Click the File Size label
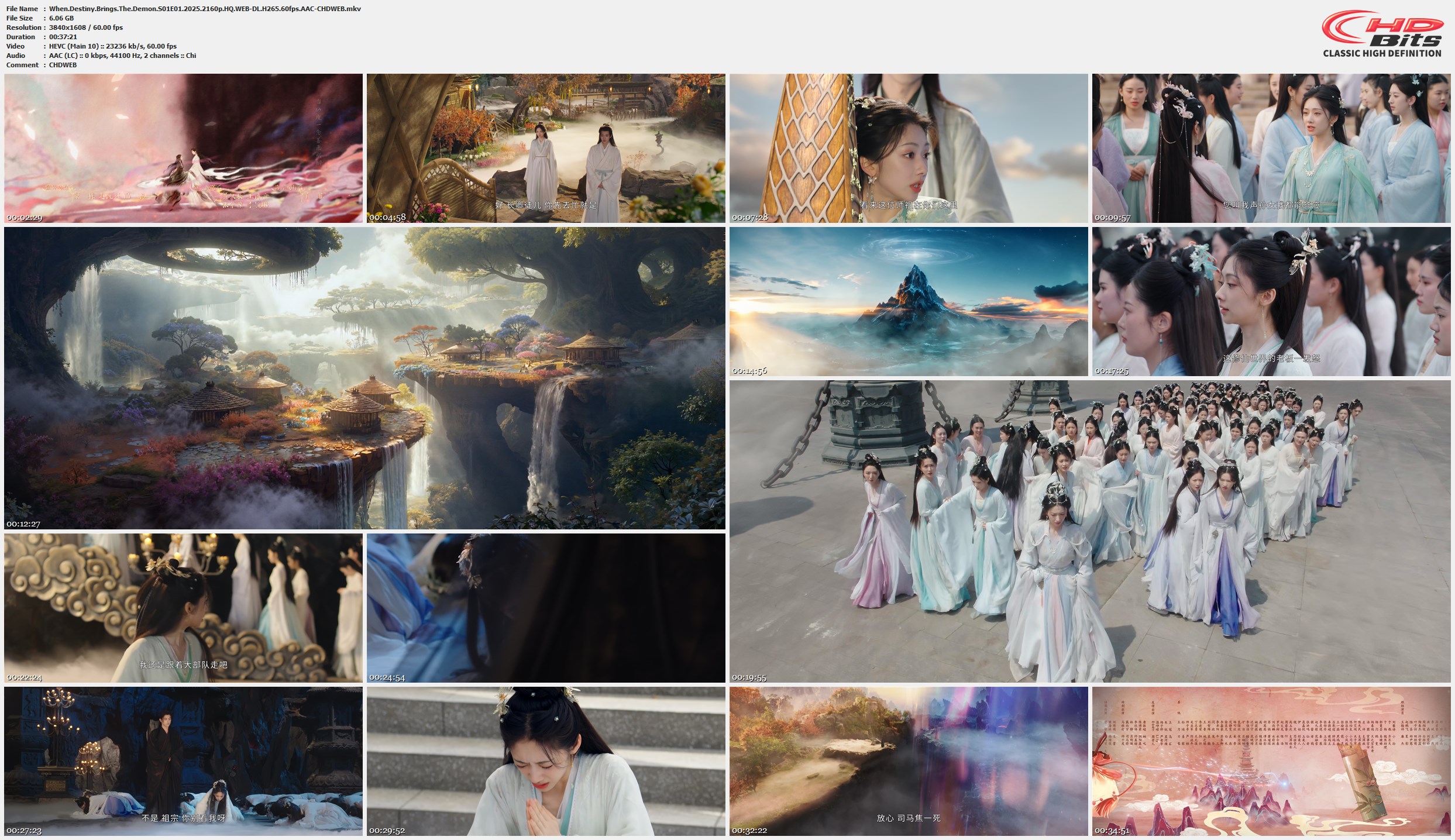1455x840 pixels. click(19, 18)
